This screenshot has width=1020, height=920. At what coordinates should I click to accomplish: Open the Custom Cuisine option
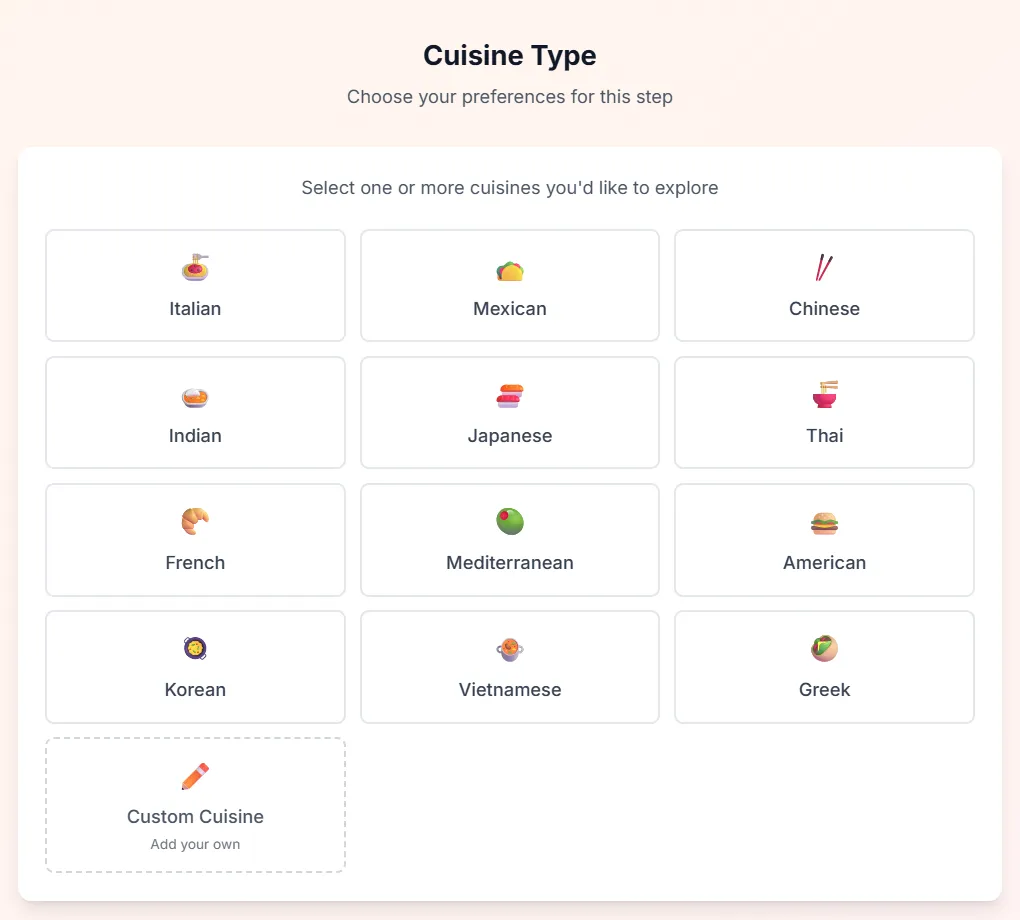tap(195, 805)
